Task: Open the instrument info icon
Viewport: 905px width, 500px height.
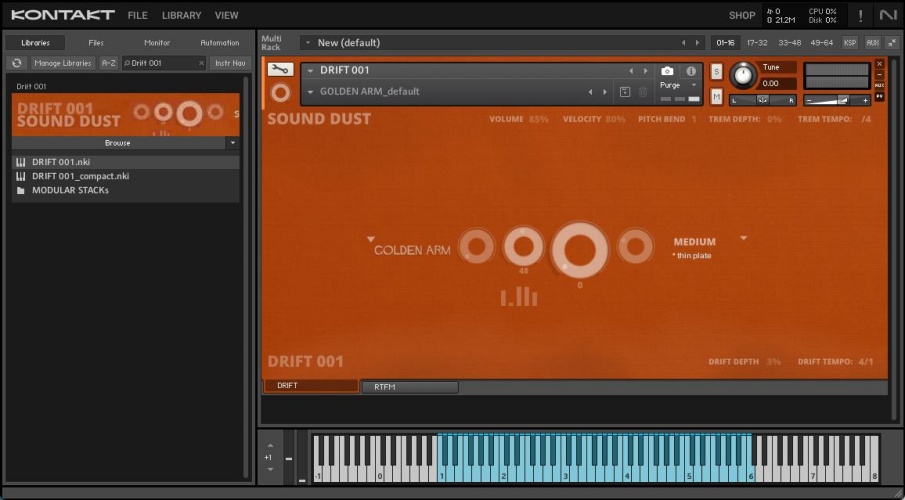Action: point(691,71)
